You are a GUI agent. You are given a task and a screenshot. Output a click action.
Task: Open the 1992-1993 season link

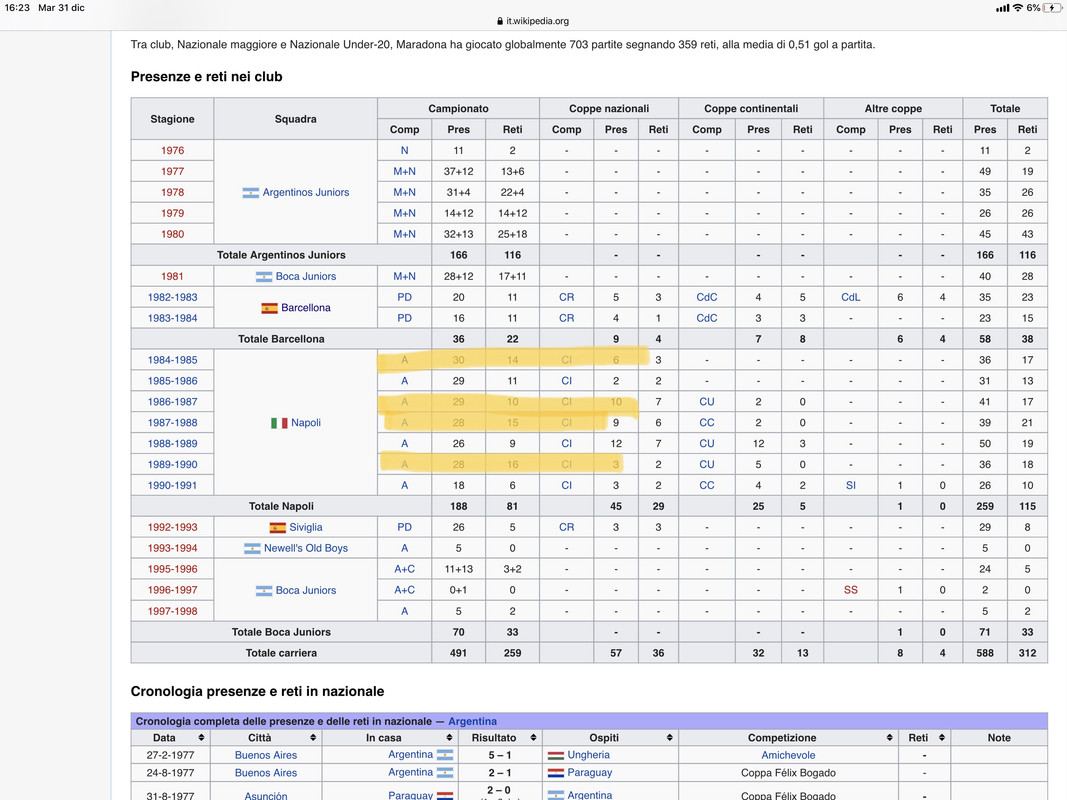coord(172,528)
